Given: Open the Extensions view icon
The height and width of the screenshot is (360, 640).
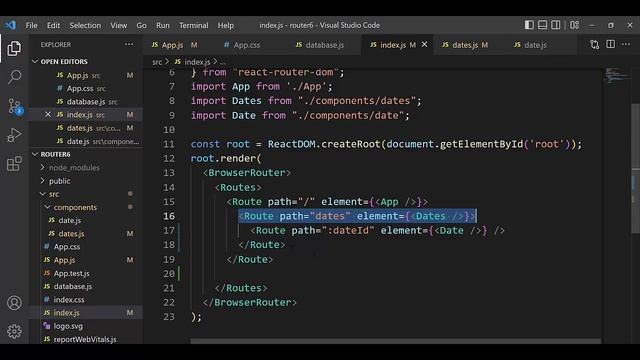Looking at the screenshot, I should click(x=14, y=164).
